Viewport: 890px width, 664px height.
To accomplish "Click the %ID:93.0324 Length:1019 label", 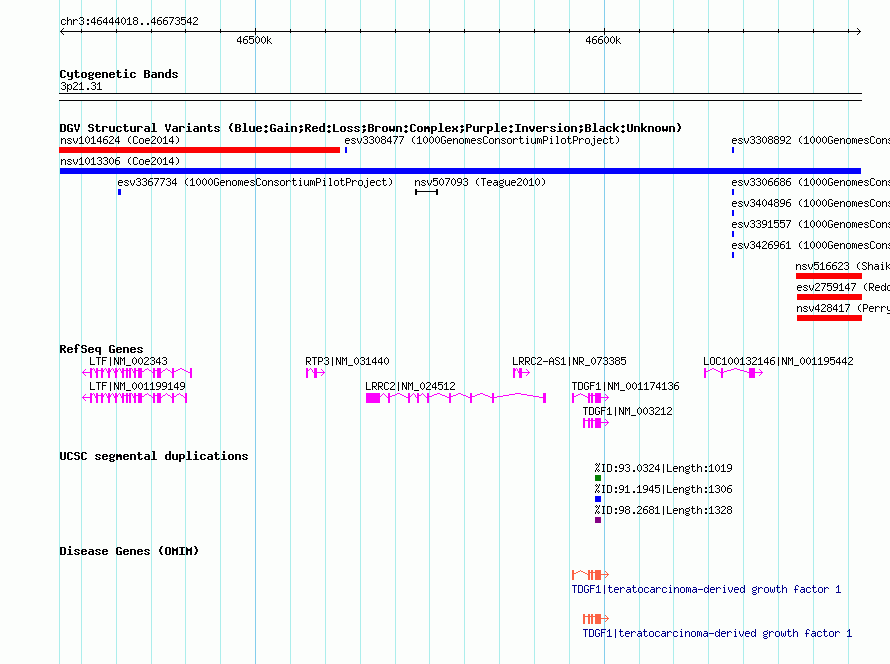I will 664,468.
